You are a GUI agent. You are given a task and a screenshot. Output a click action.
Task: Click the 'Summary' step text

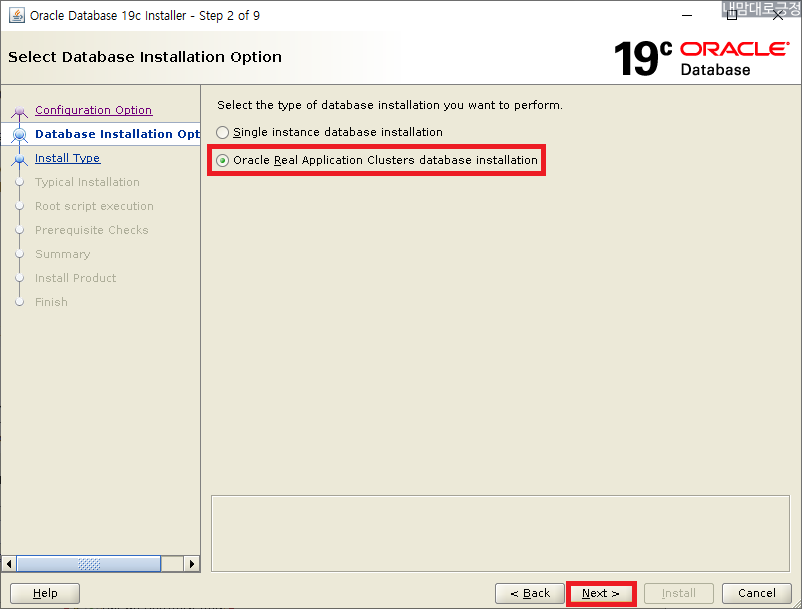click(62, 254)
